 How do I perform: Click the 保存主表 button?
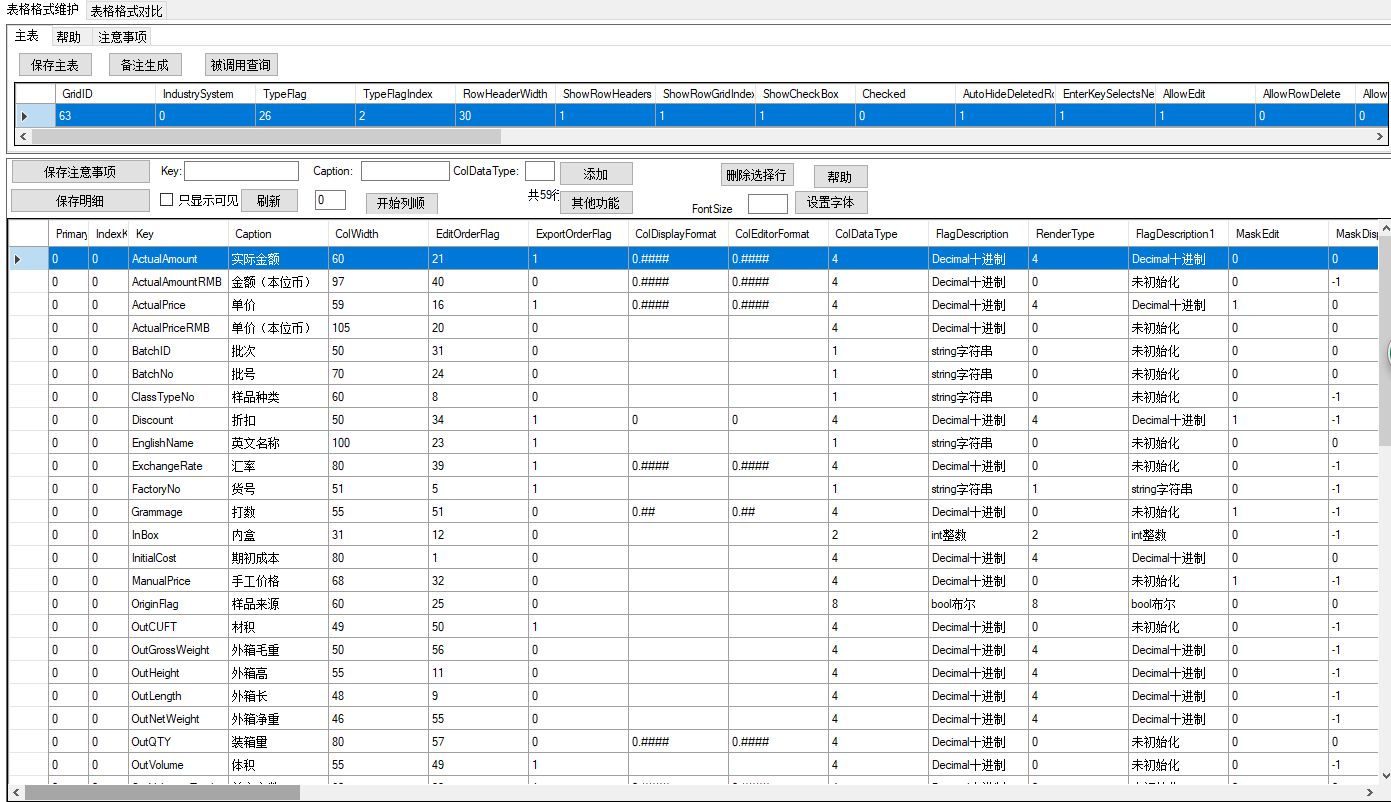pyautogui.click(x=55, y=65)
